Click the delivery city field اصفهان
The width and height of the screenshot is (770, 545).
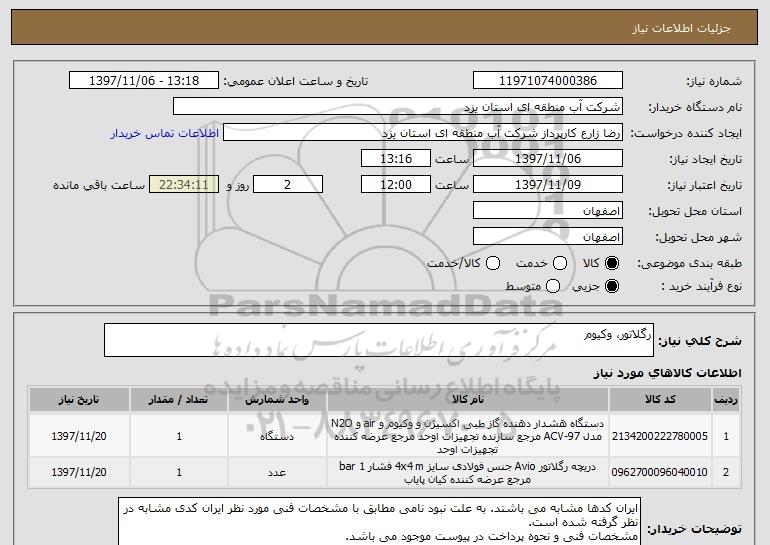tap(548, 237)
